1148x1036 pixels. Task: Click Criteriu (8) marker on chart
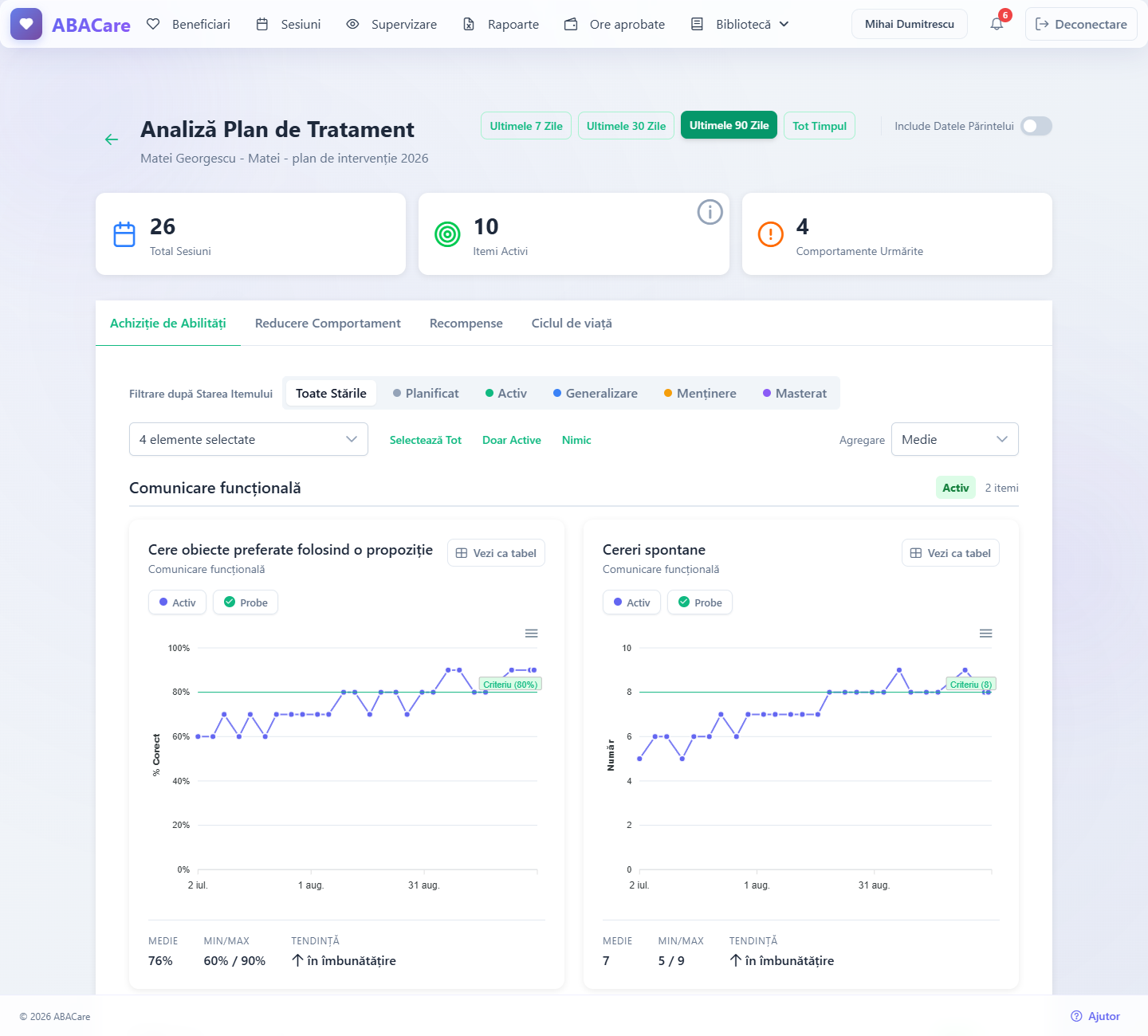click(x=971, y=685)
